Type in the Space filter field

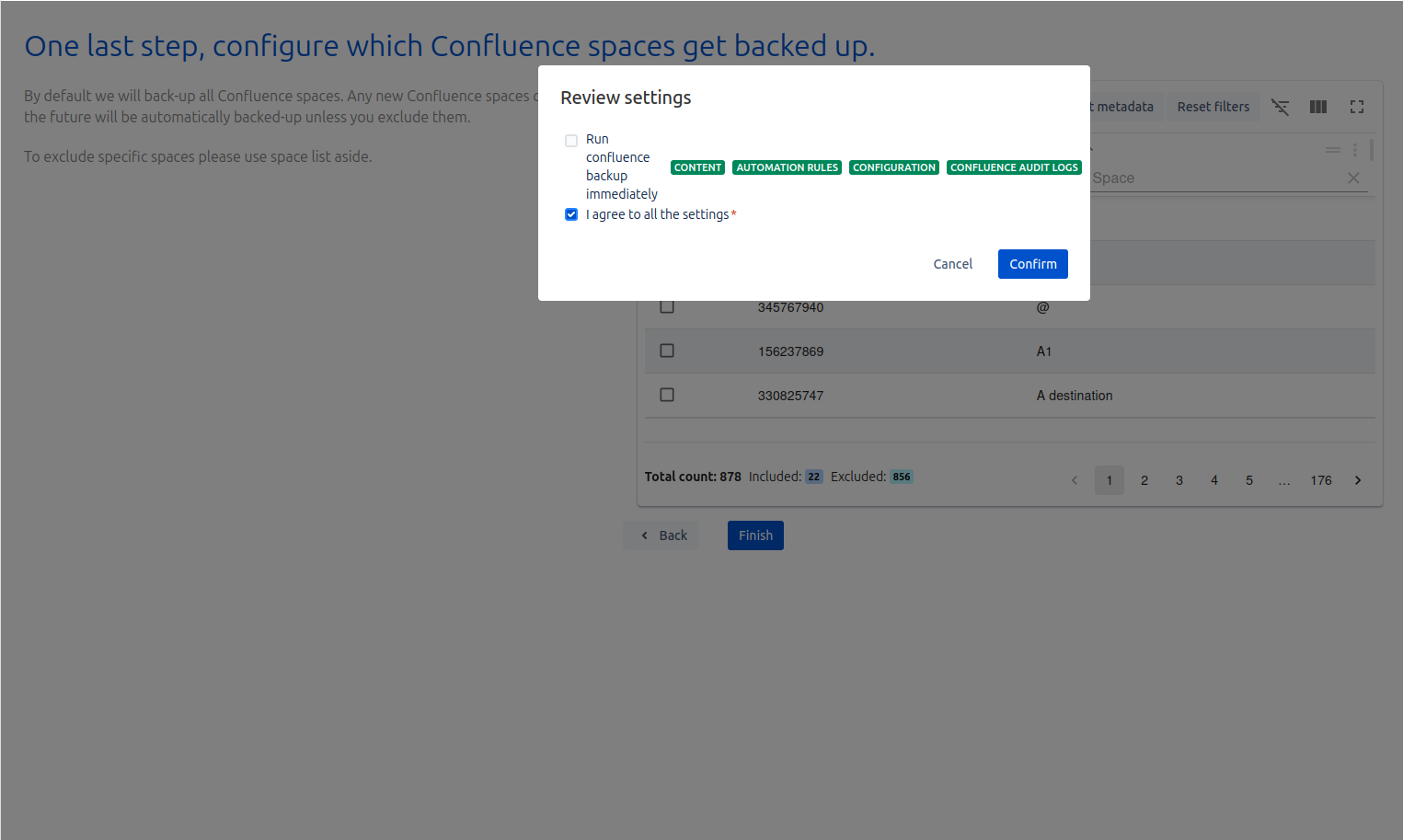[1214, 178]
